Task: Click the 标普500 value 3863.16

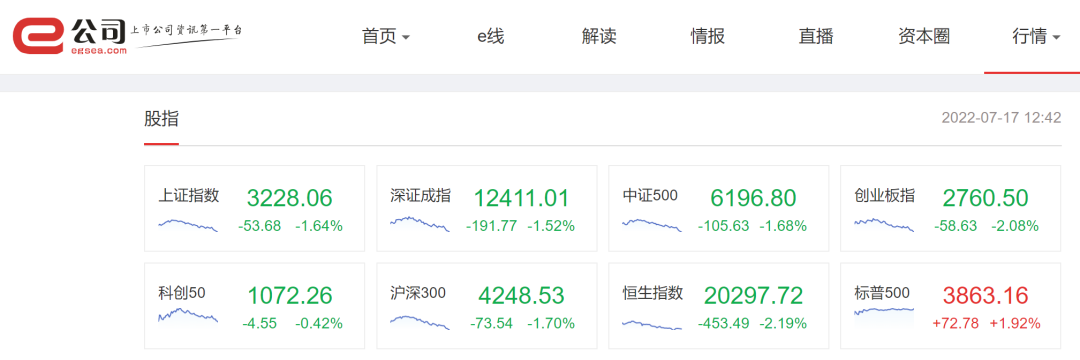Action: pos(985,295)
